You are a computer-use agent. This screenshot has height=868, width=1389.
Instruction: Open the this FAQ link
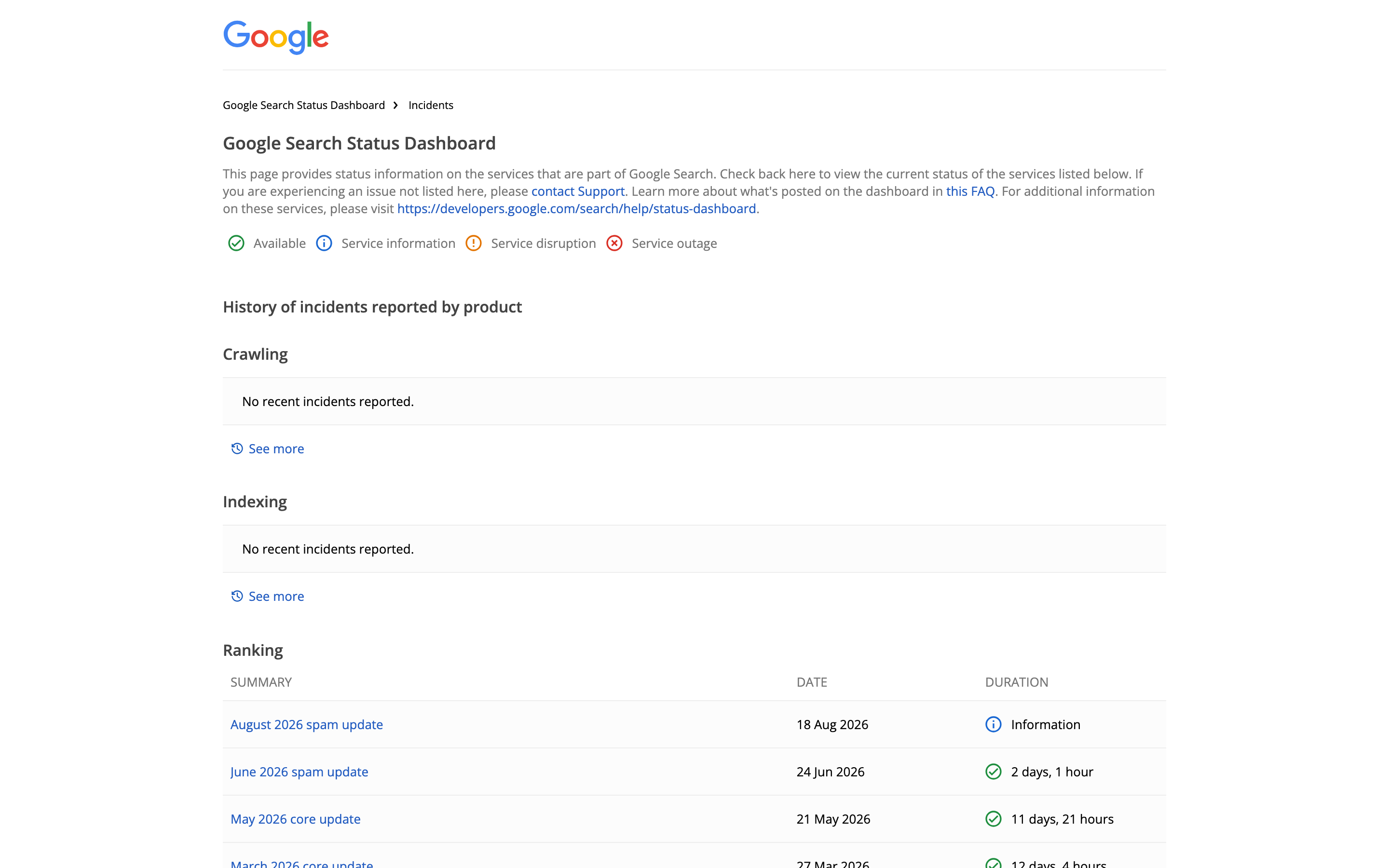(x=970, y=191)
